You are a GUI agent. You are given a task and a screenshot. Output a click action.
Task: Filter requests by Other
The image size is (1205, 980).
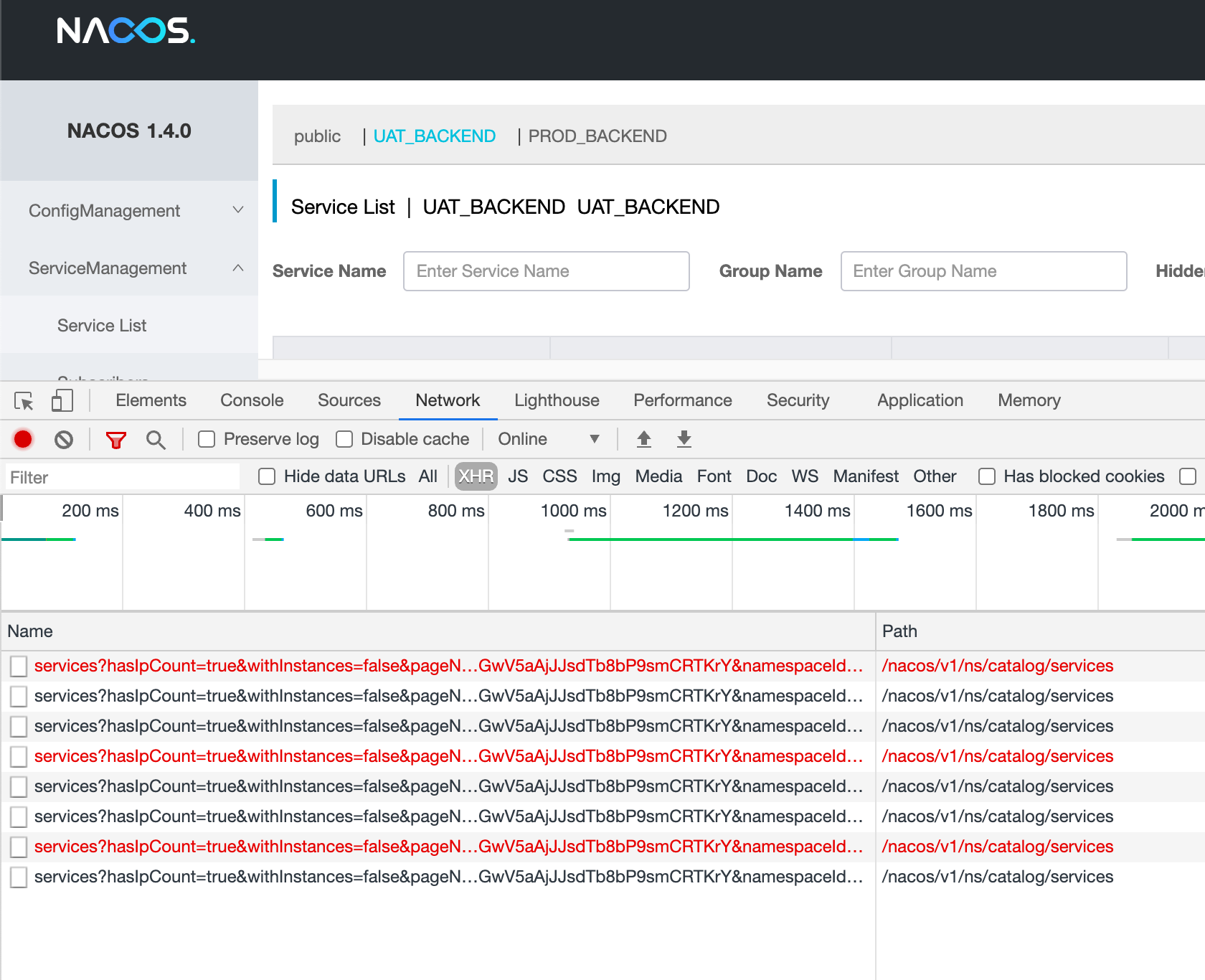(x=935, y=476)
